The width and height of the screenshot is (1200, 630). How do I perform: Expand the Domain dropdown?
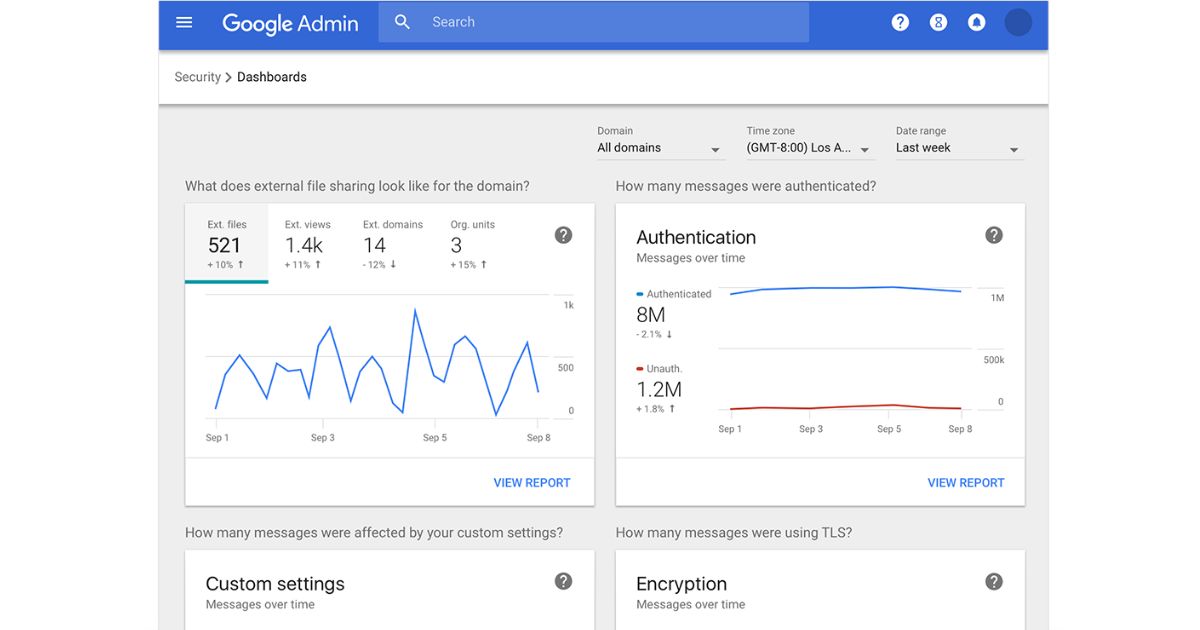(660, 148)
